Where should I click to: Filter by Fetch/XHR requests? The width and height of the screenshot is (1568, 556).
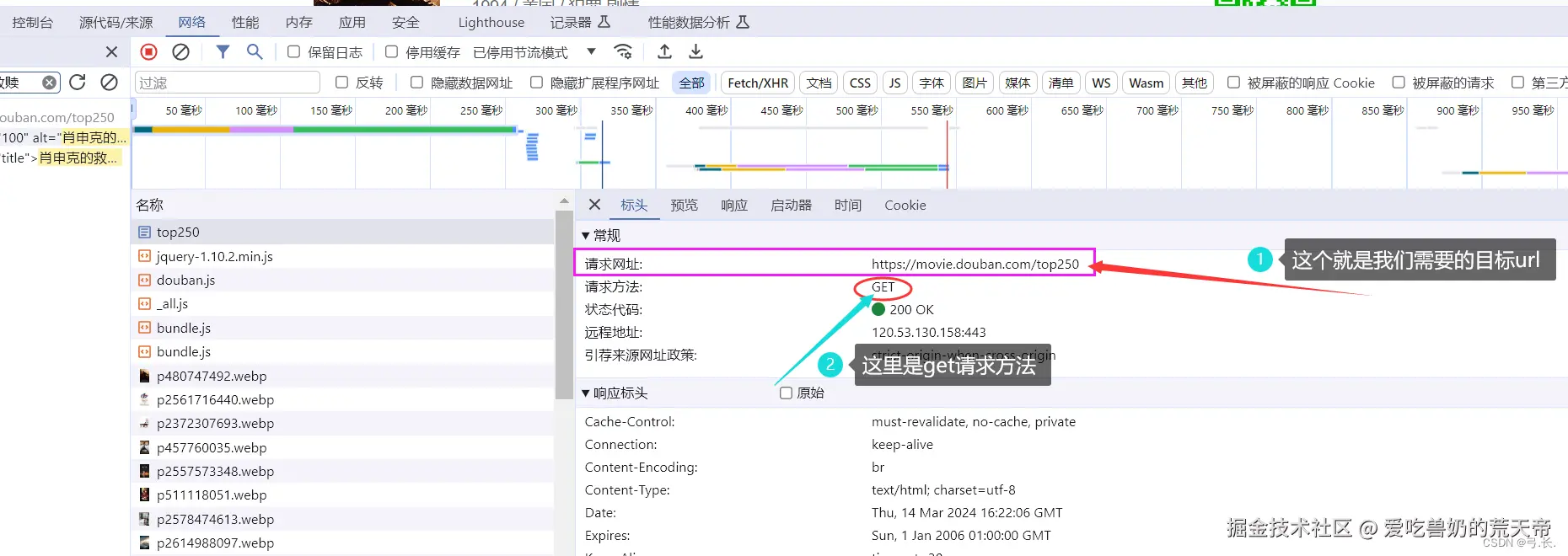click(x=758, y=83)
